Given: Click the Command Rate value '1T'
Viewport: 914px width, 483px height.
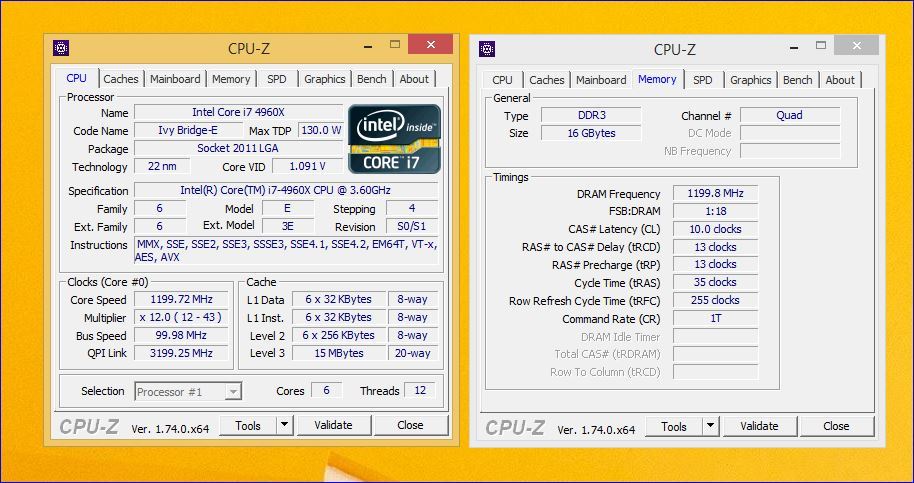Looking at the screenshot, I should tap(715, 319).
